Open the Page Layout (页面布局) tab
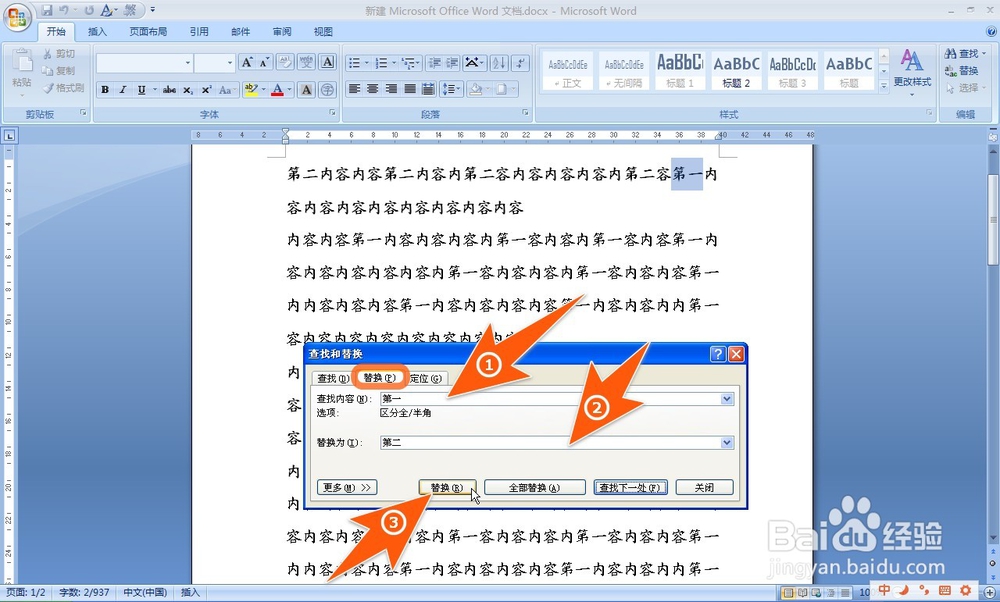 tap(148, 31)
